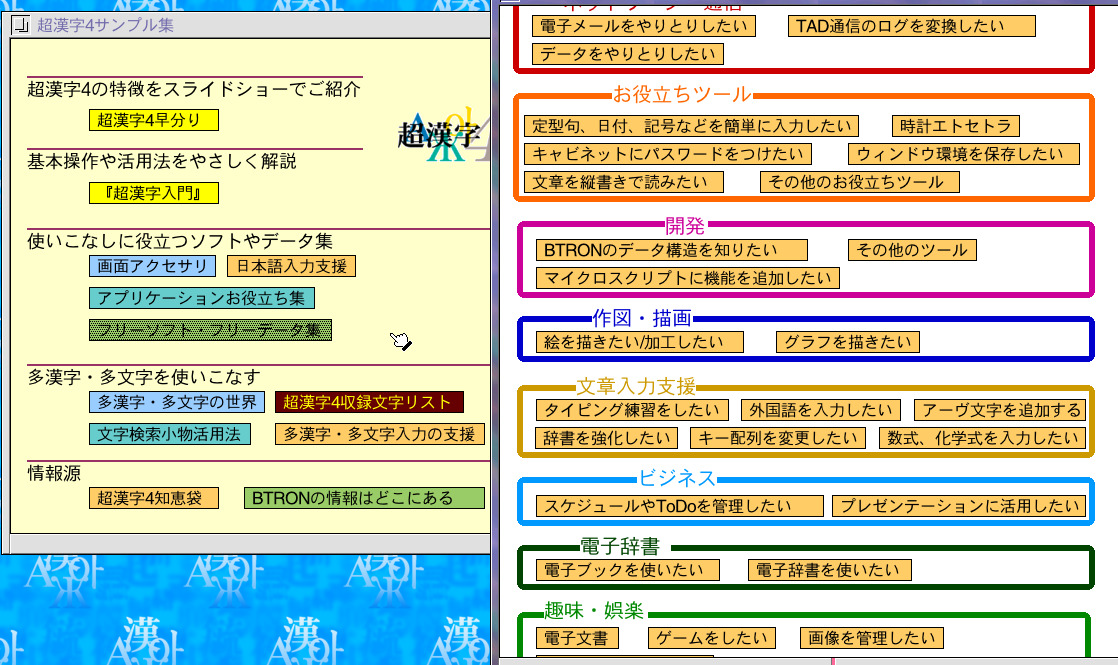1118x665 pixels.
Task: Open その他のお役立ちツール
Action: tap(860, 182)
